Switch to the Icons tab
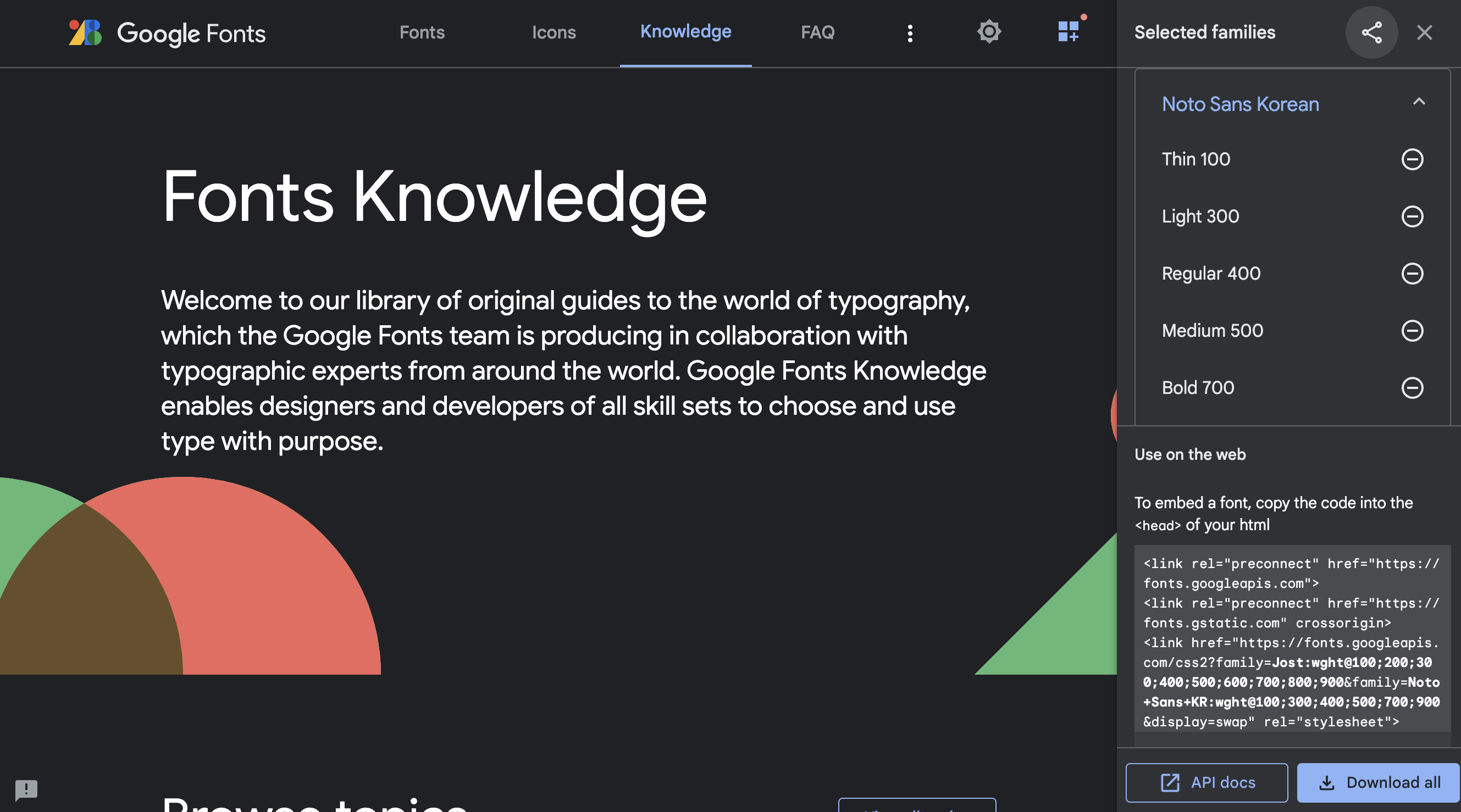 554,32
